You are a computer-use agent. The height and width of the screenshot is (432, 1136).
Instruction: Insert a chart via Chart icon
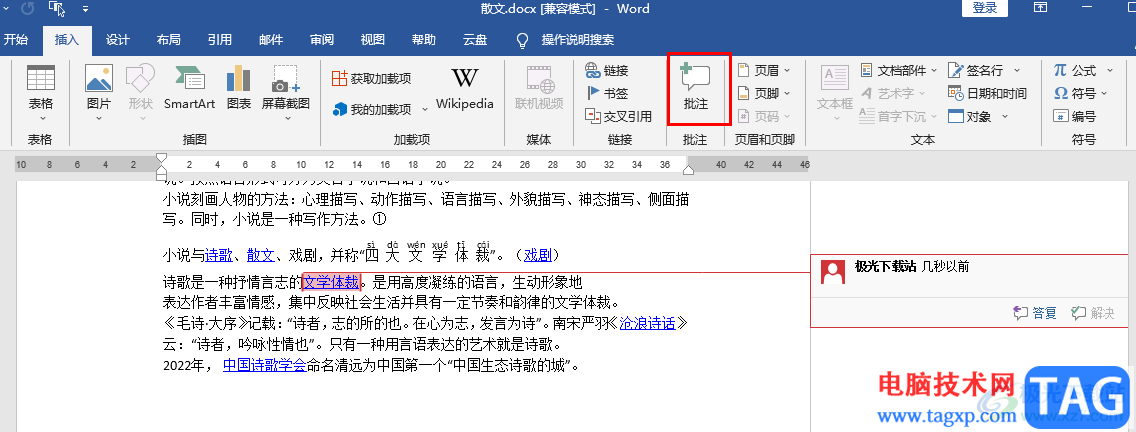point(238,88)
